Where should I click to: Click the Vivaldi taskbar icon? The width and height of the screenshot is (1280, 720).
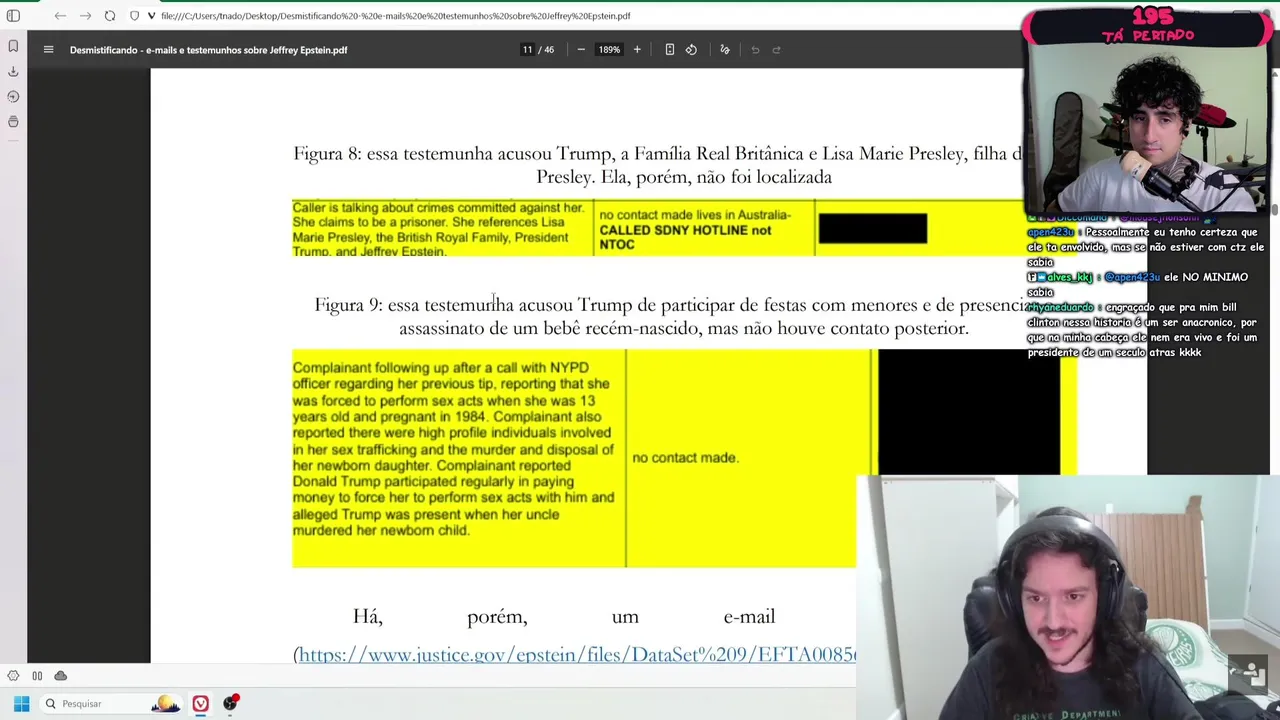pos(201,703)
